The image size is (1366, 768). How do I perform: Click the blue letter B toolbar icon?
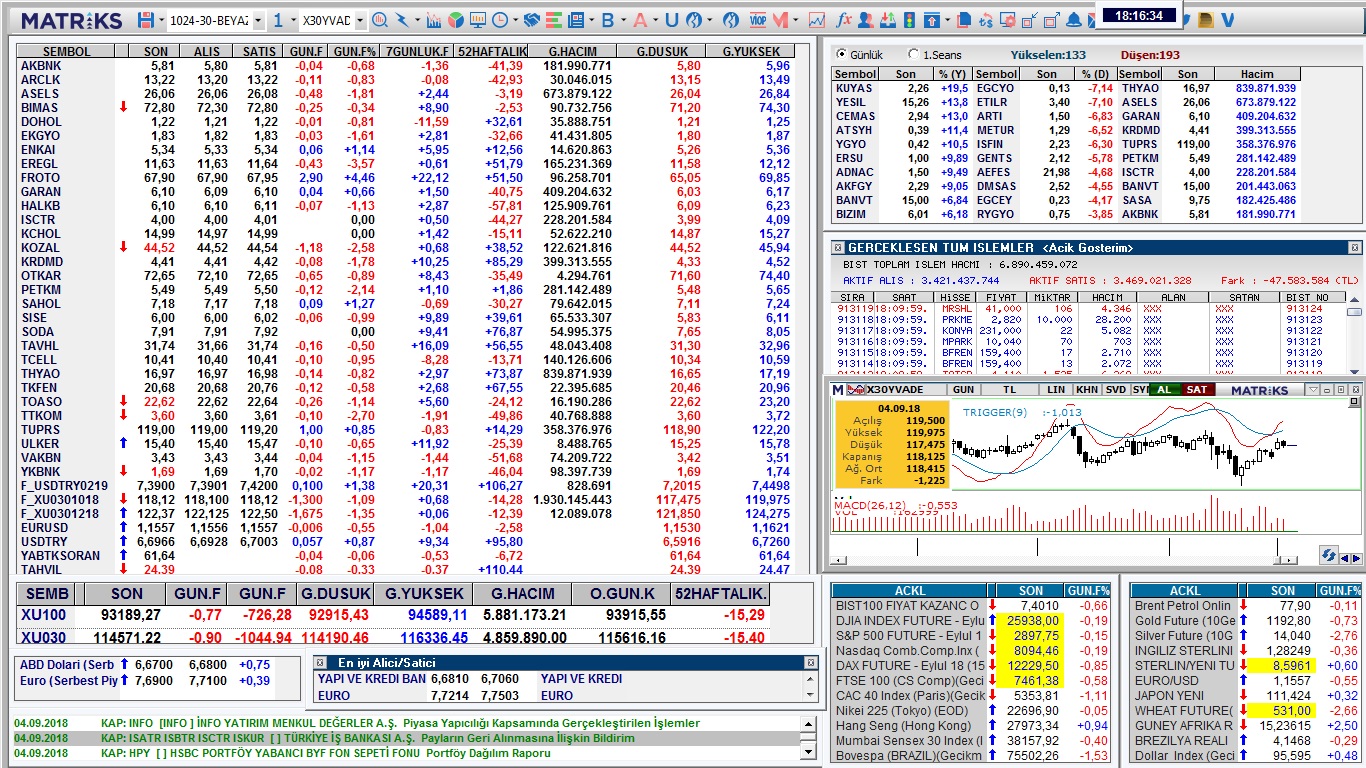click(x=608, y=20)
